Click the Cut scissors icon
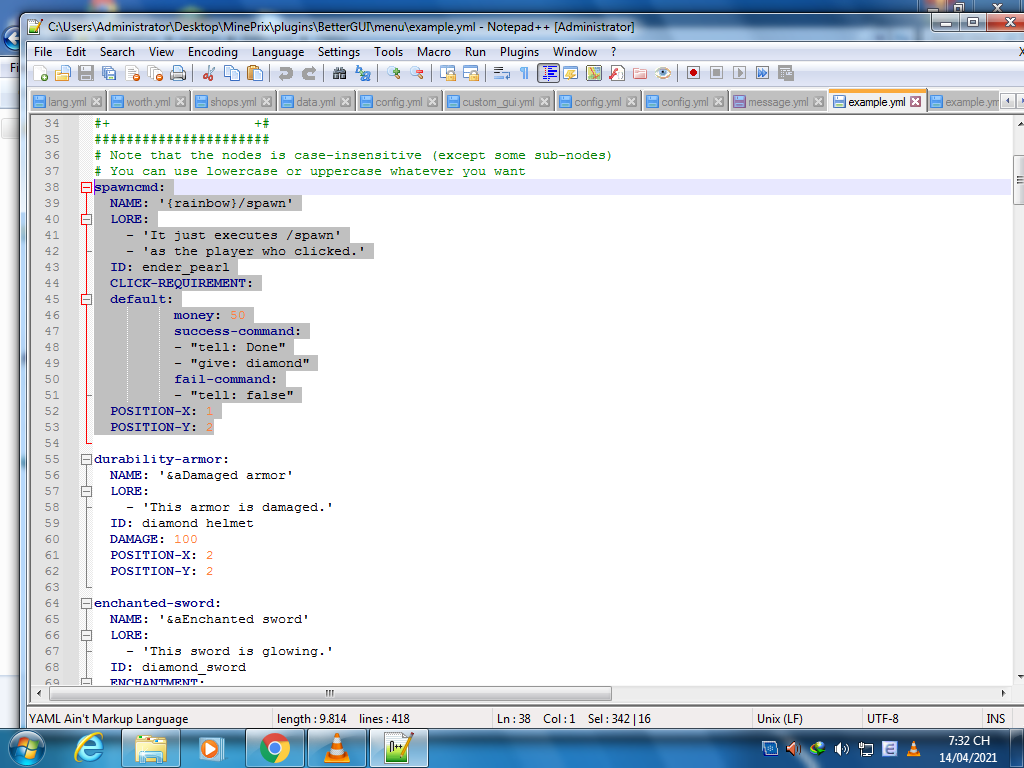 tap(208, 73)
